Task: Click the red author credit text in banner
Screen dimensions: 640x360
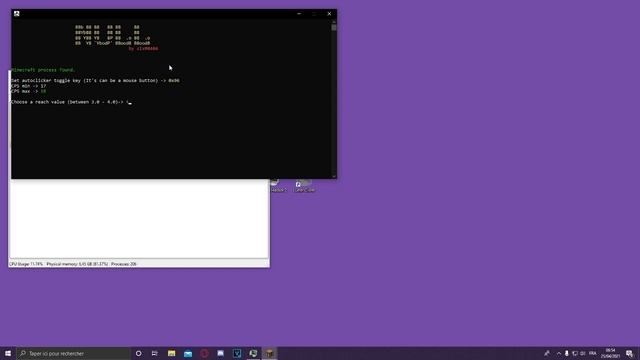Action: 143,49
